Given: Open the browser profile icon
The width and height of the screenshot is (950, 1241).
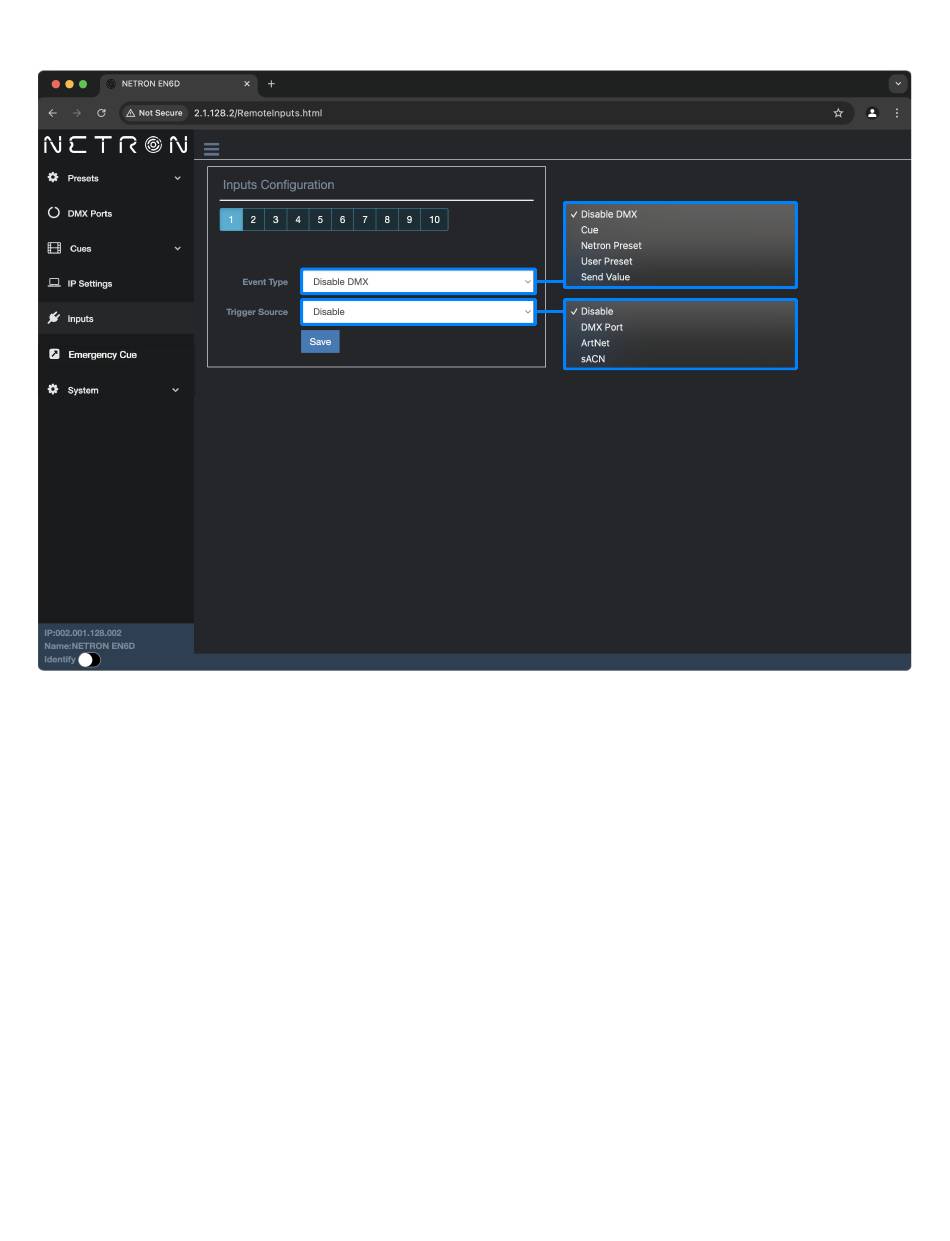Looking at the screenshot, I should 872,113.
